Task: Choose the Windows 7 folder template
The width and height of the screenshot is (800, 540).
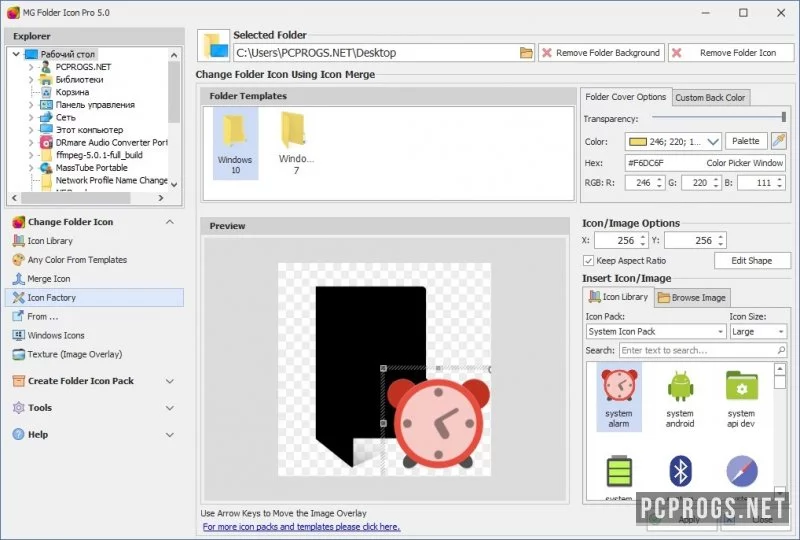Action: pos(296,143)
